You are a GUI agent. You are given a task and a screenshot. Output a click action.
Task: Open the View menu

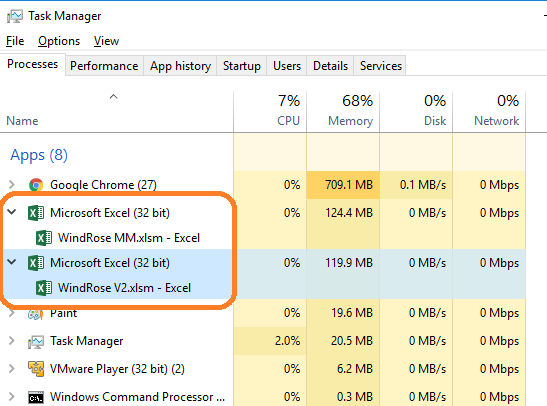[106, 41]
